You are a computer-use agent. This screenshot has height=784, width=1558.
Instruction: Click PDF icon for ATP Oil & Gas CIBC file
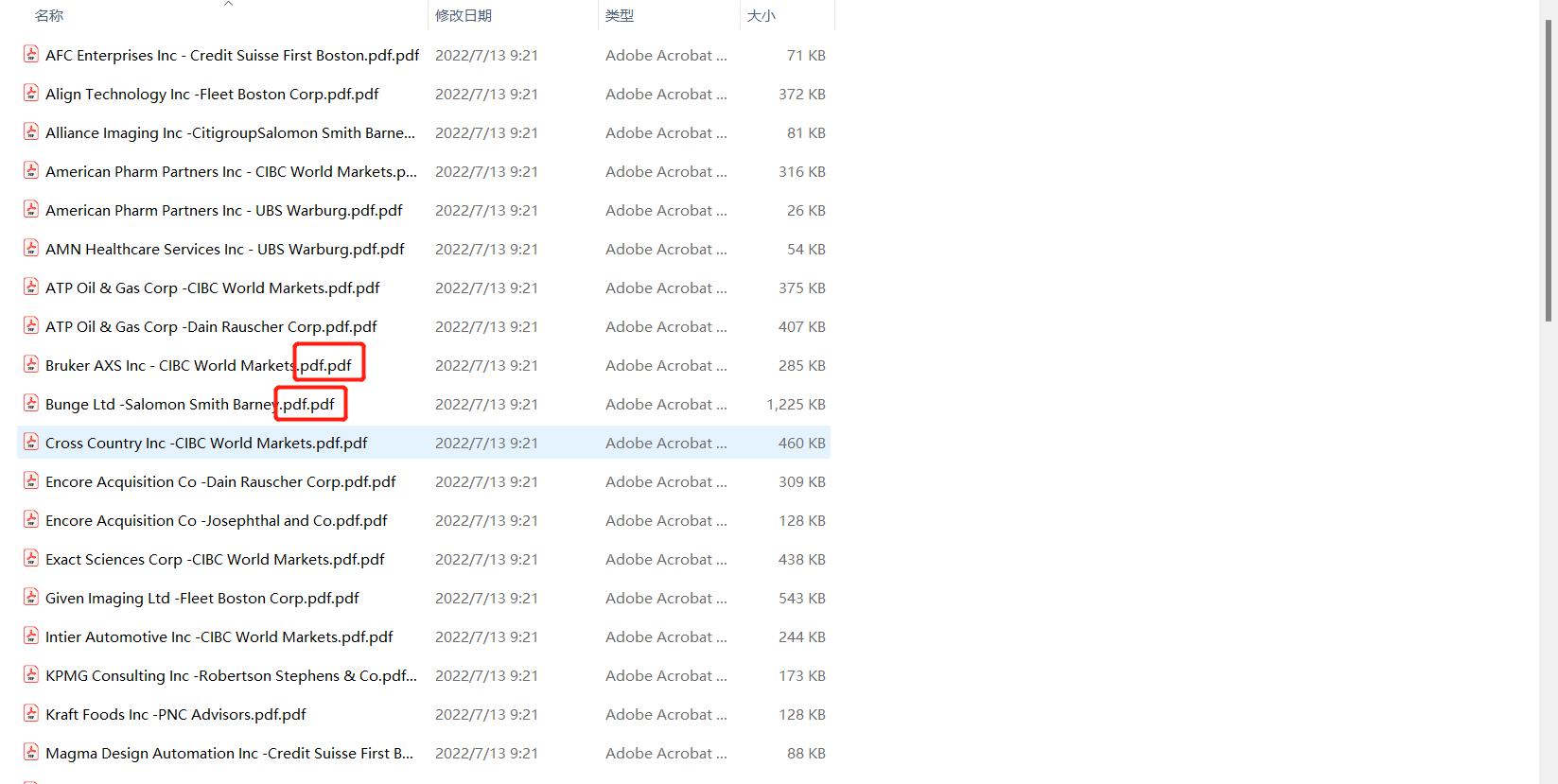pyautogui.click(x=31, y=287)
